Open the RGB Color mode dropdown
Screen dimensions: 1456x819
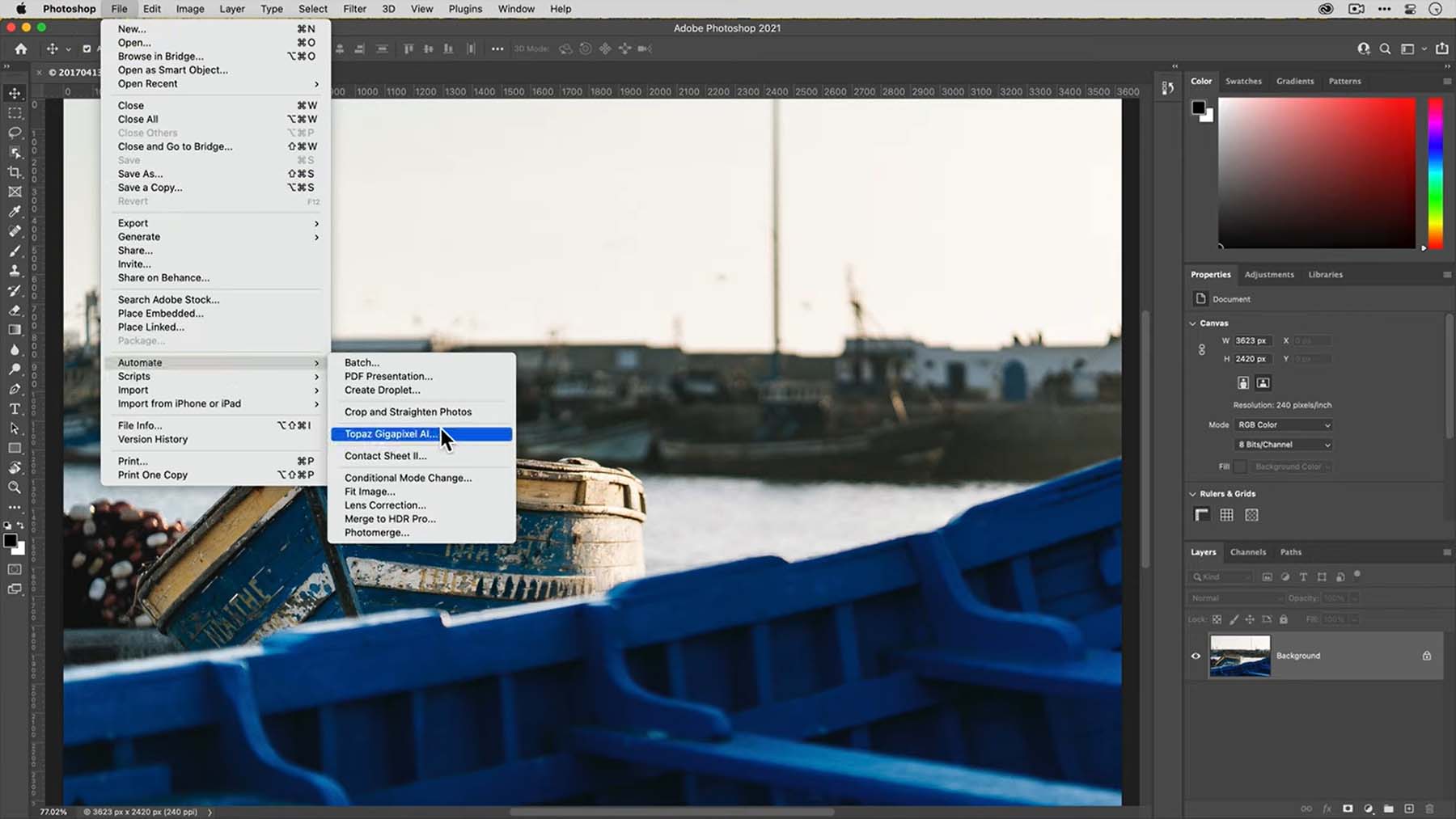pos(1283,424)
